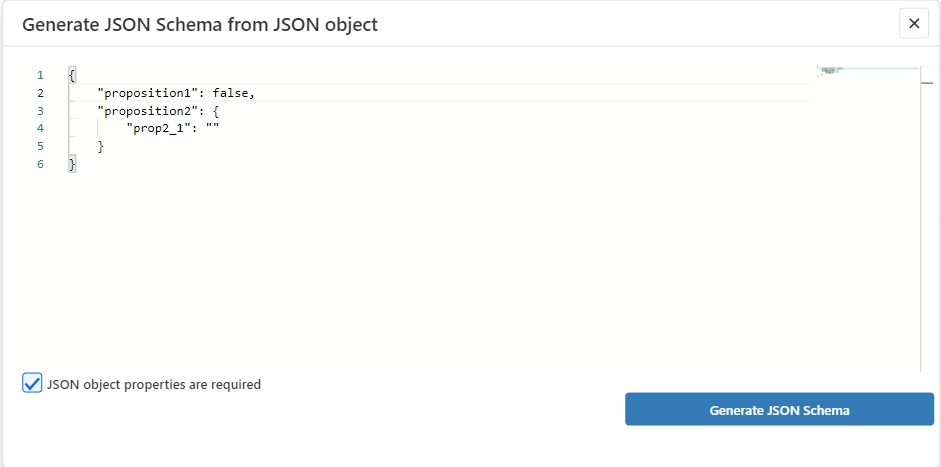Click line number 1 in the editor gutter
The image size is (941, 467).
[41, 75]
